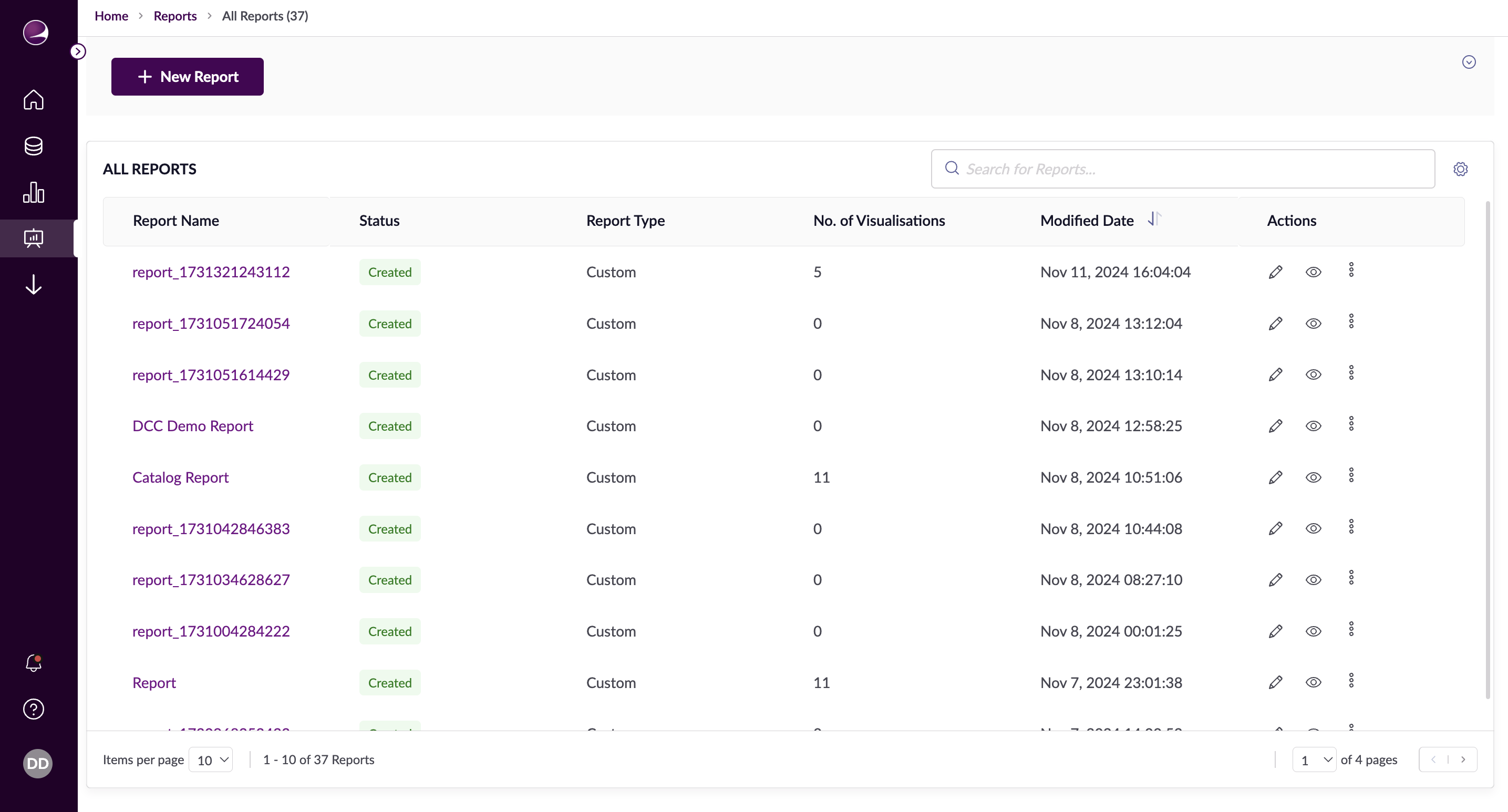Open notifications from the bell icon
Screen dimensions: 1508x812
34,663
